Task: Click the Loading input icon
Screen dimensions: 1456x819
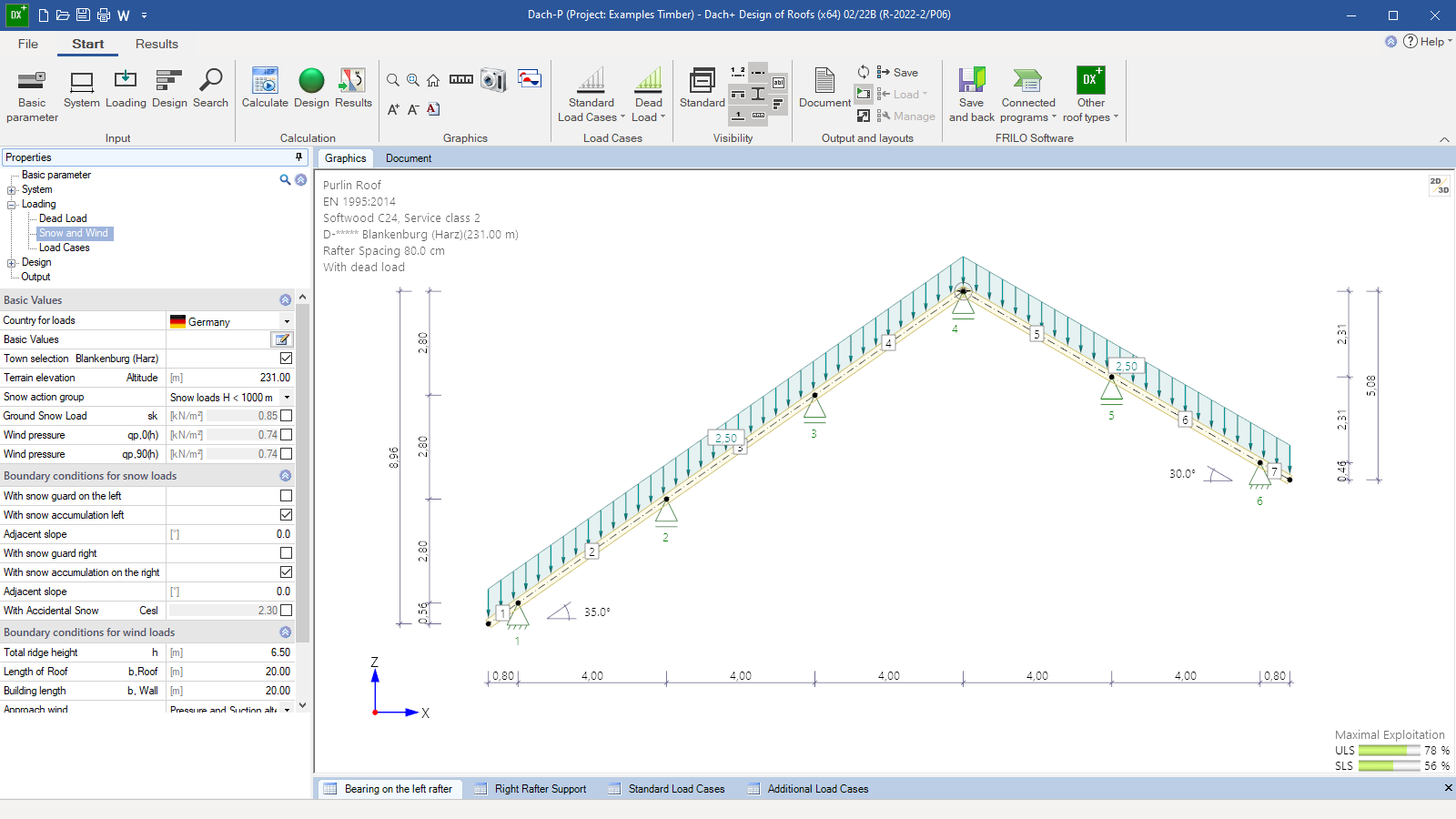Action: pyautogui.click(x=126, y=89)
